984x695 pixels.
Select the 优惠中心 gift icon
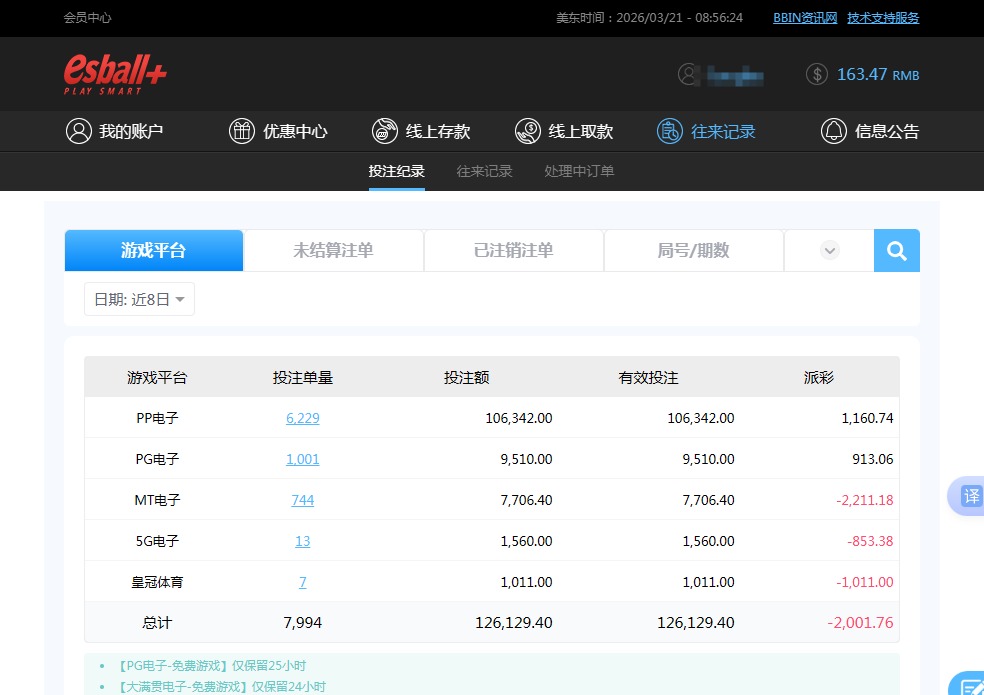[x=241, y=131]
